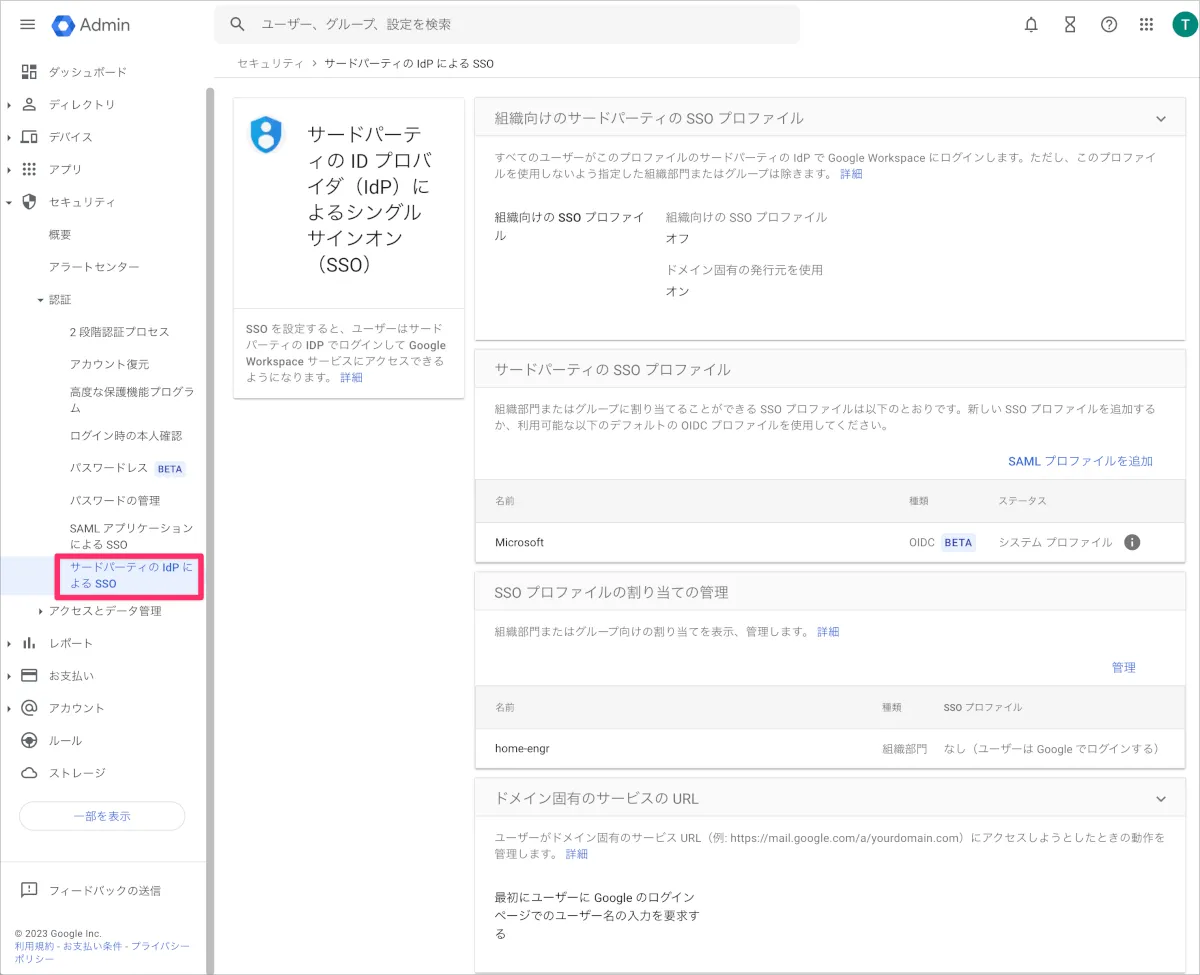Click the user account avatar

pos(1183,25)
